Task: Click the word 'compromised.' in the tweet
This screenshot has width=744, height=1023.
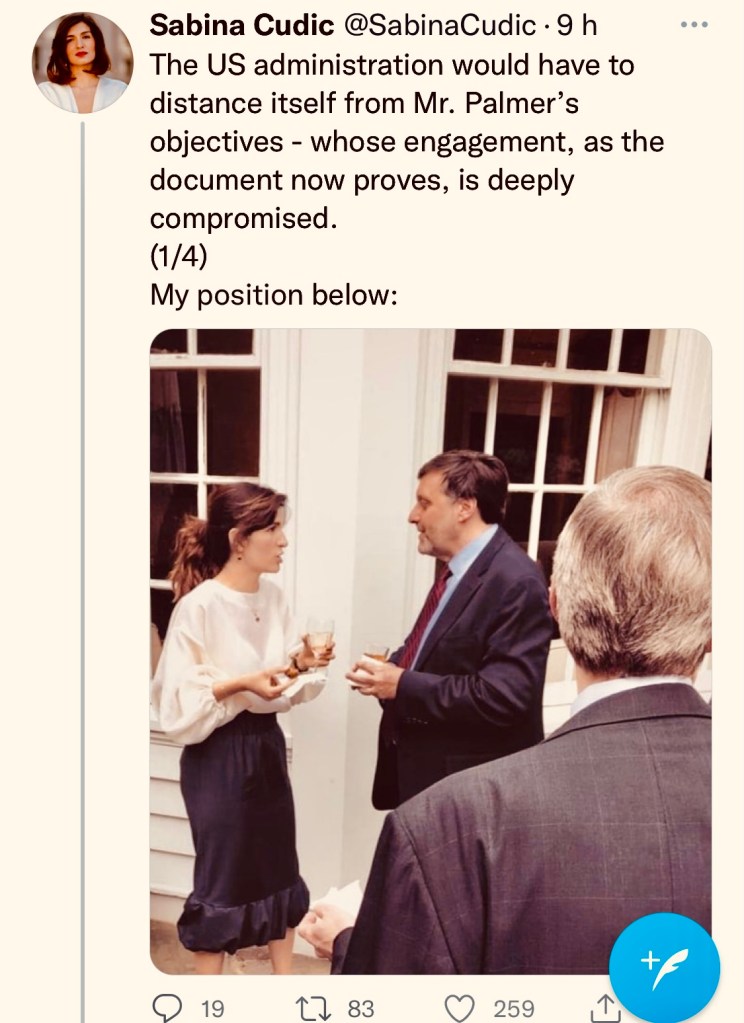Action: 243,218
